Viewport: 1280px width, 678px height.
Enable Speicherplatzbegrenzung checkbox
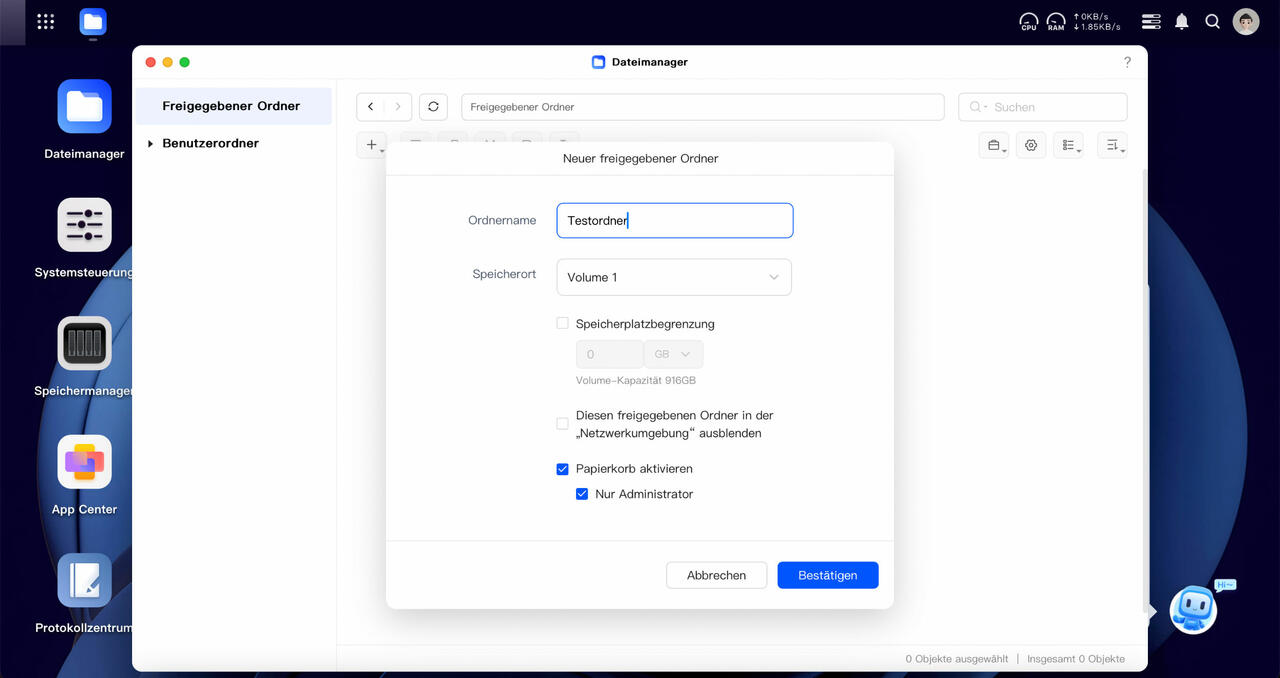point(562,324)
